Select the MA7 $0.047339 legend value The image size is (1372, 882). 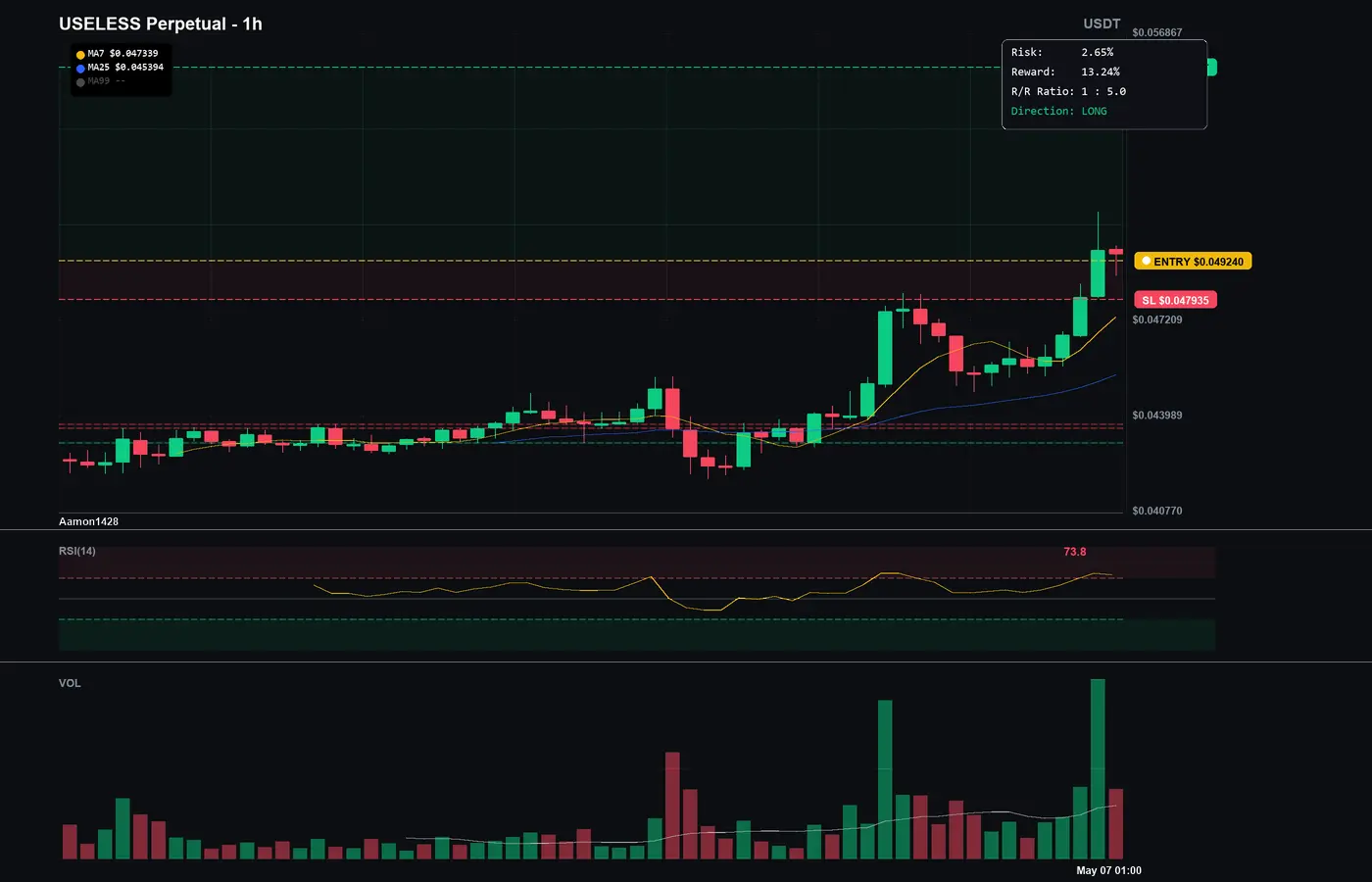click(x=122, y=54)
